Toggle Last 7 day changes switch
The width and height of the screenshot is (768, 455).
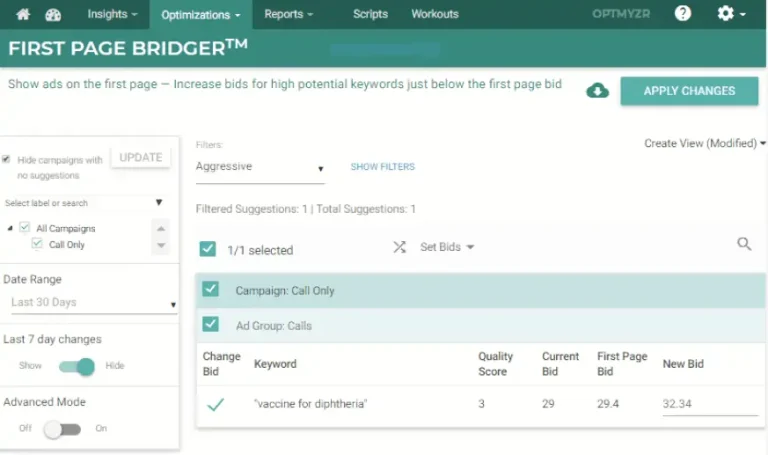(76, 366)
